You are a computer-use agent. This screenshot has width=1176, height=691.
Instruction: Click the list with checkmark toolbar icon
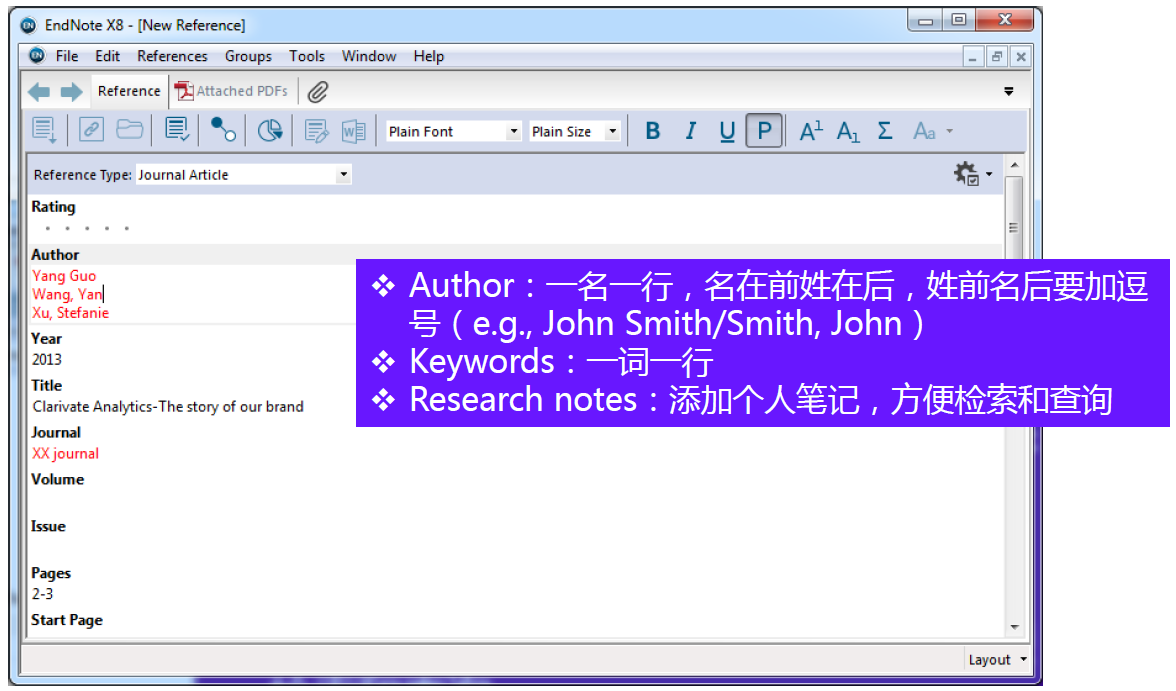177,130
